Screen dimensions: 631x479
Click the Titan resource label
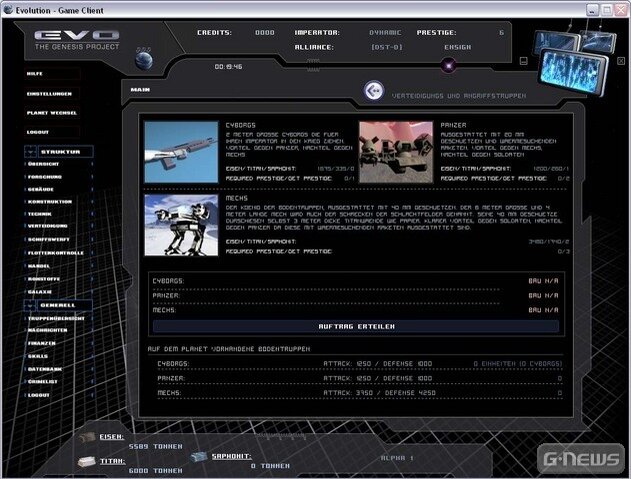pyautogui.click(x=113, y=461)
